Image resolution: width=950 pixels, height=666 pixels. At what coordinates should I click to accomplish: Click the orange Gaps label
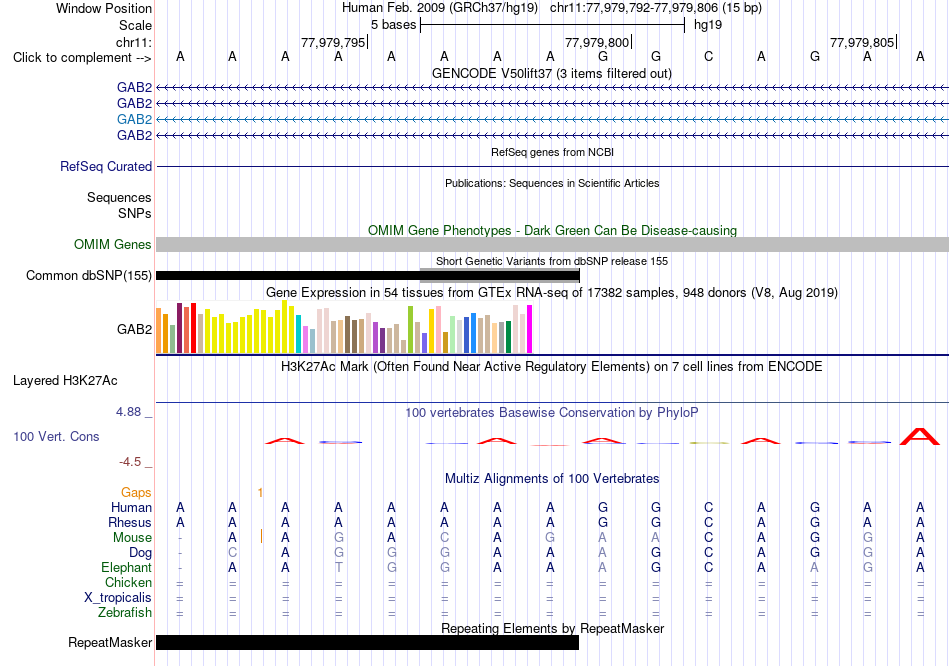tap(136, 493)
